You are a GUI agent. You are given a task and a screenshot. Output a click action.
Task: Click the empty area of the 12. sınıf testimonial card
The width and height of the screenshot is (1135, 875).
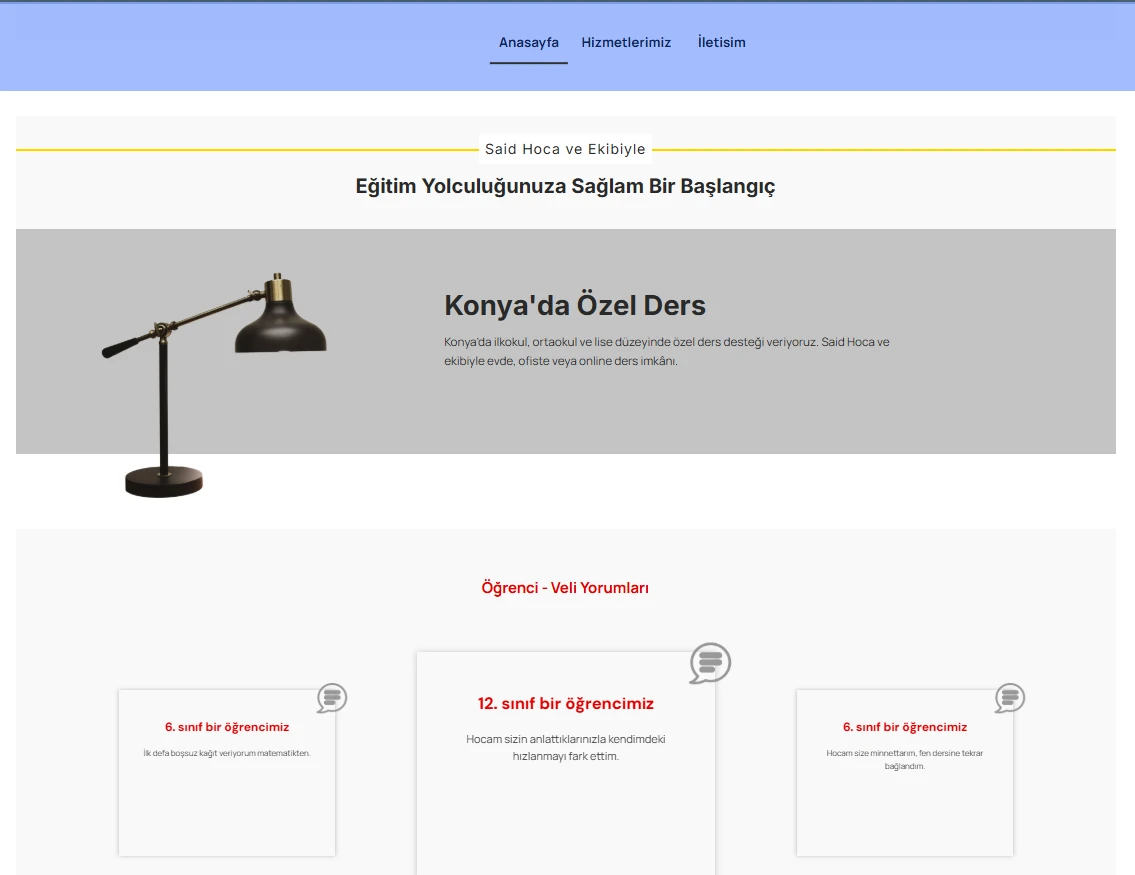click(565, 820)
